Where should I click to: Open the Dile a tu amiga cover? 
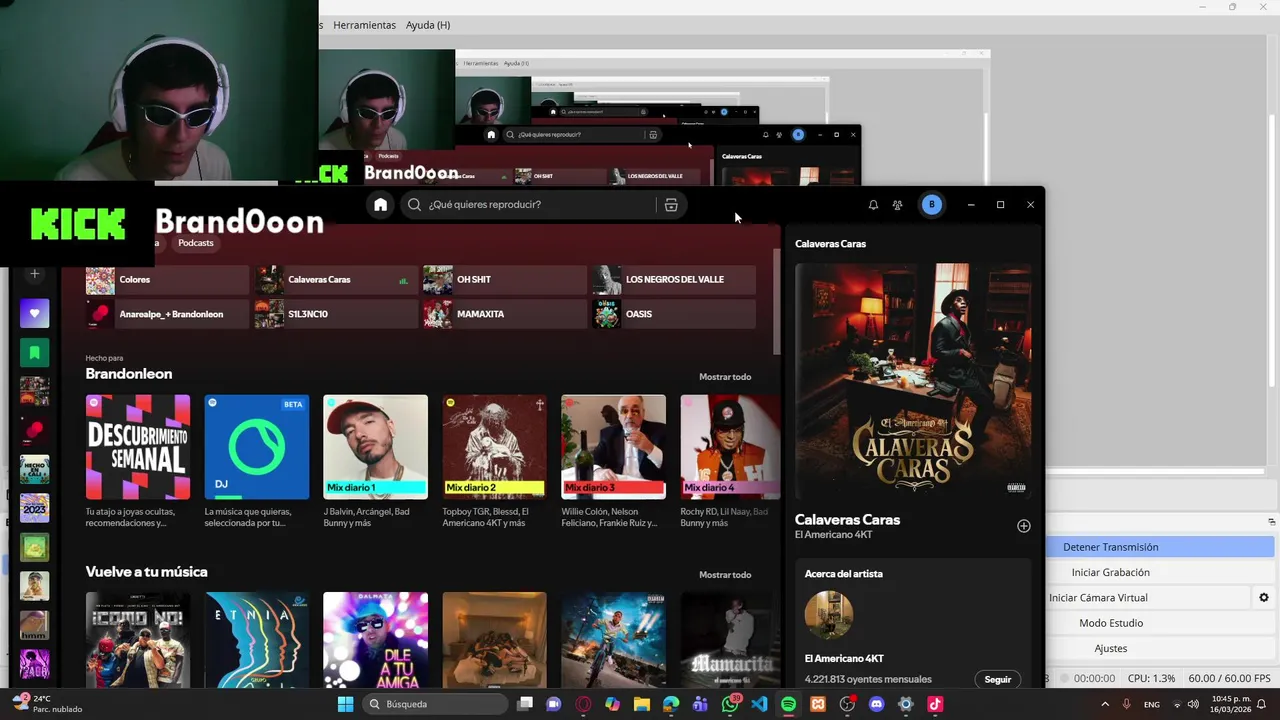coord(376,640)
